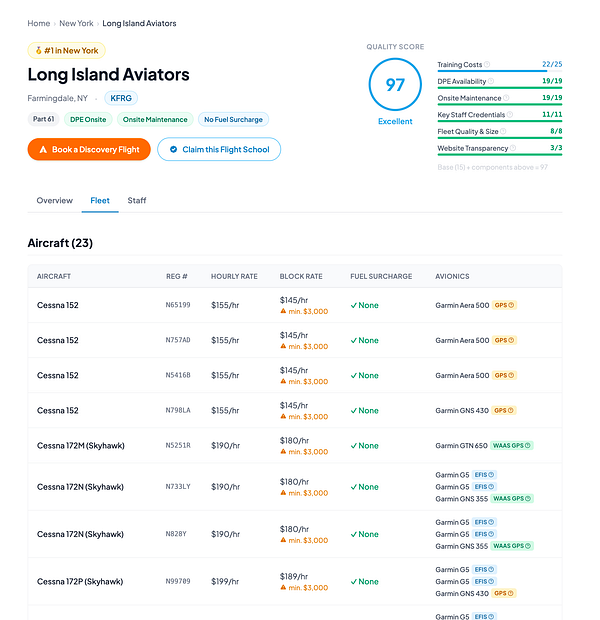Click Claim this Flight School button
600x620 pixels.
[x=219, y=149]
